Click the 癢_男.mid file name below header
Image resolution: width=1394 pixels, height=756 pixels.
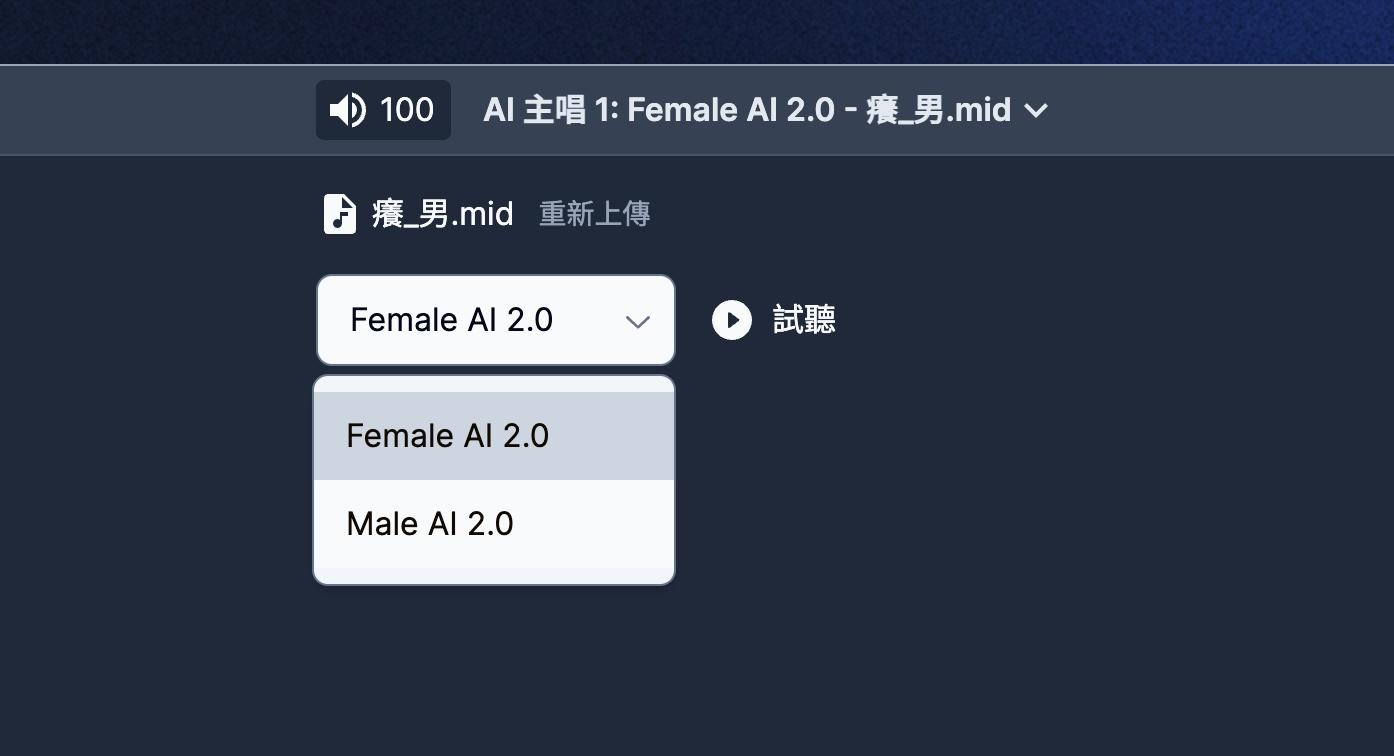pos(443,214)
